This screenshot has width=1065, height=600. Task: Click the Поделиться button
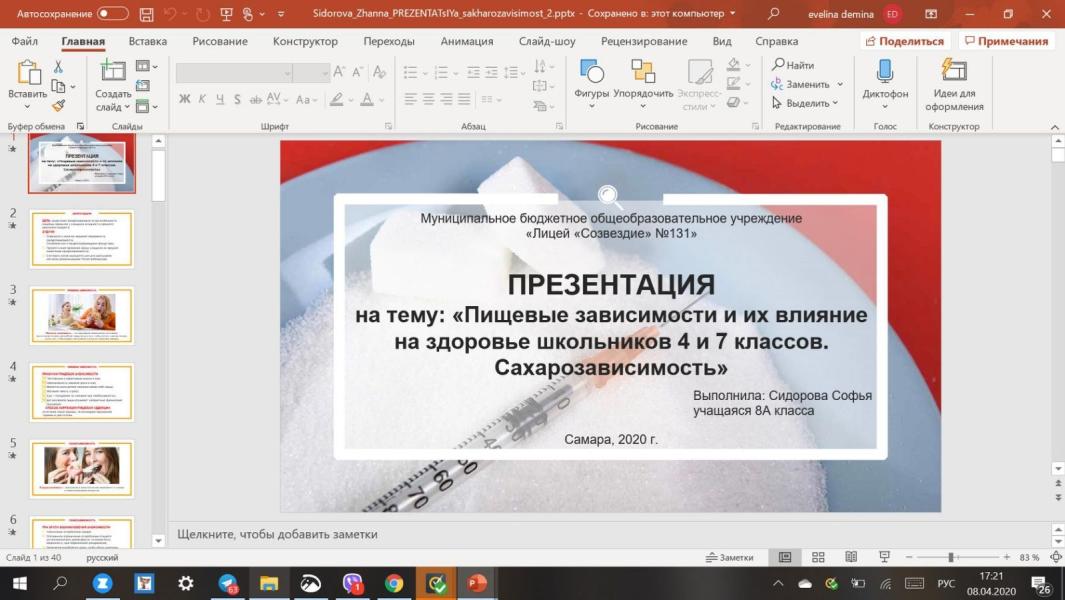(x=905, y=41)
